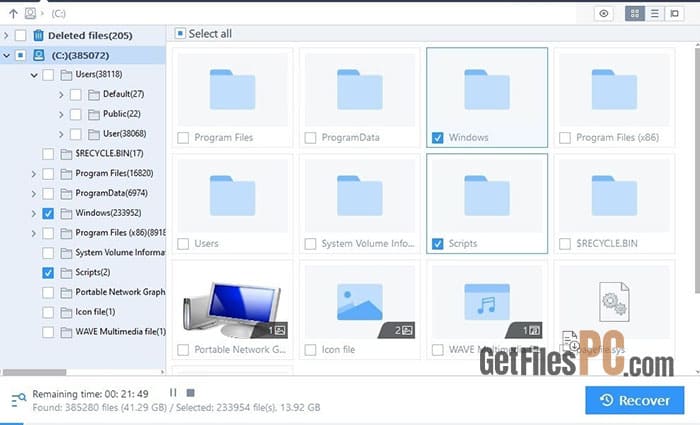The width and height of the screenshot is (700, 425).
Task: Expand the Deleted files(205) node
Action: pyautogui.click(x=6, y=35)
